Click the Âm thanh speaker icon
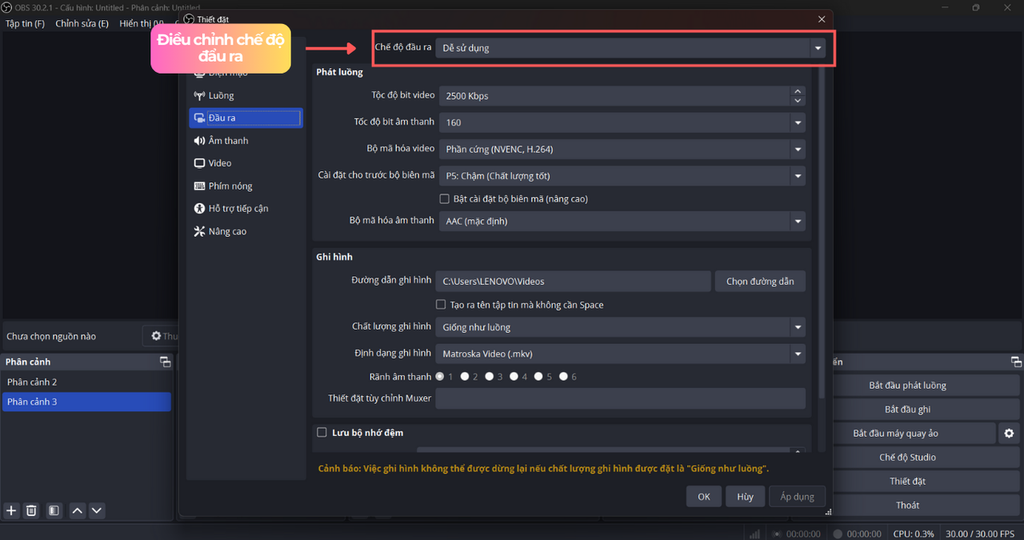This screenshot has height=540, width=1024. pos(199,140)
